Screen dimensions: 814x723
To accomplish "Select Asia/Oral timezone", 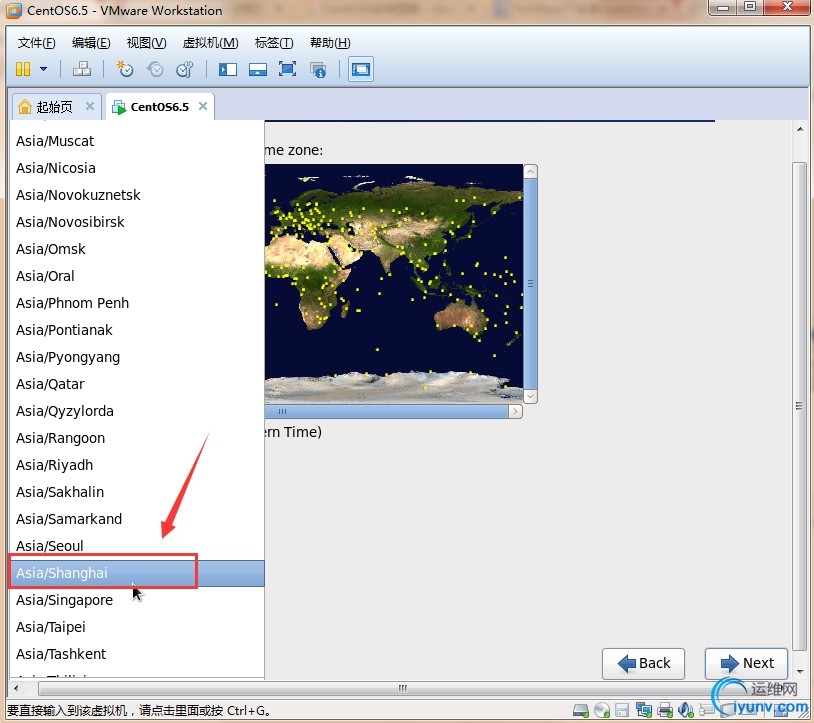I will pos(137,276).
